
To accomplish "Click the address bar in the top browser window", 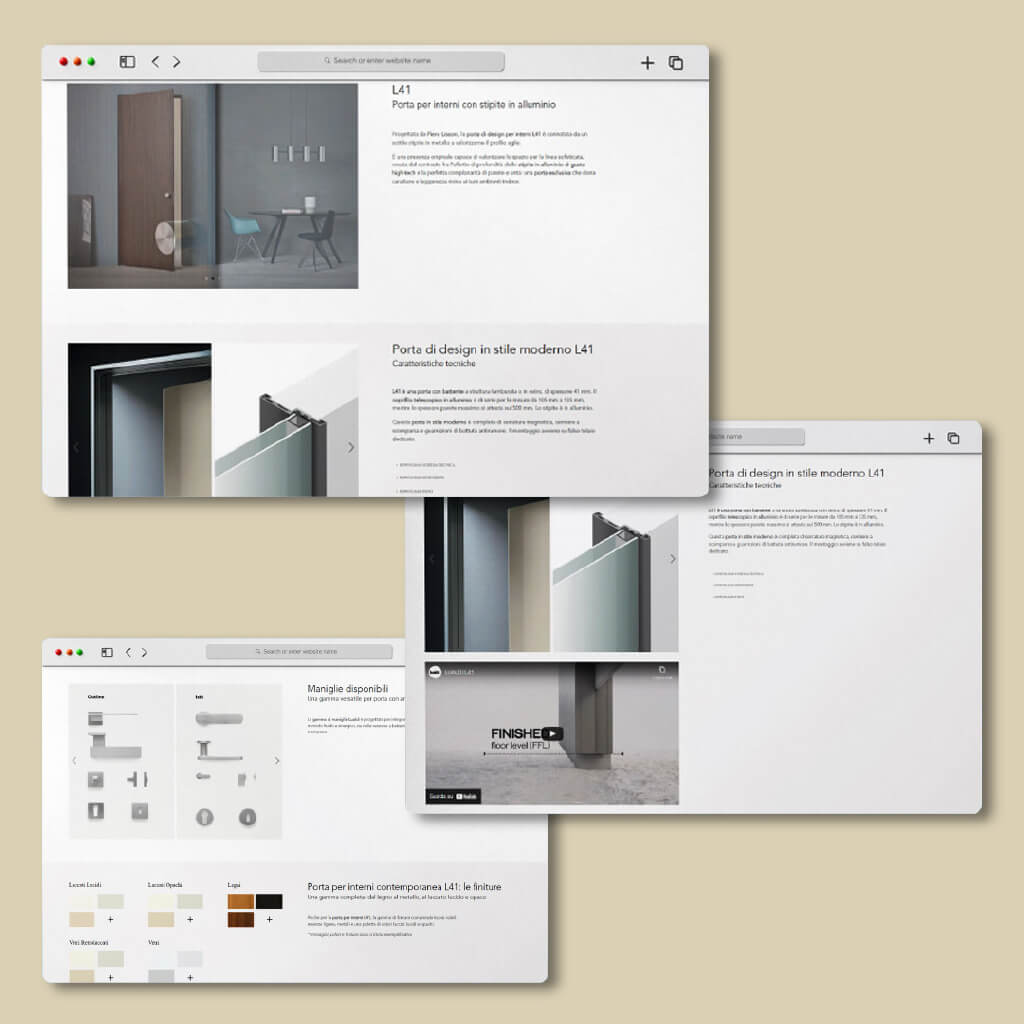I will coord(381,61).
